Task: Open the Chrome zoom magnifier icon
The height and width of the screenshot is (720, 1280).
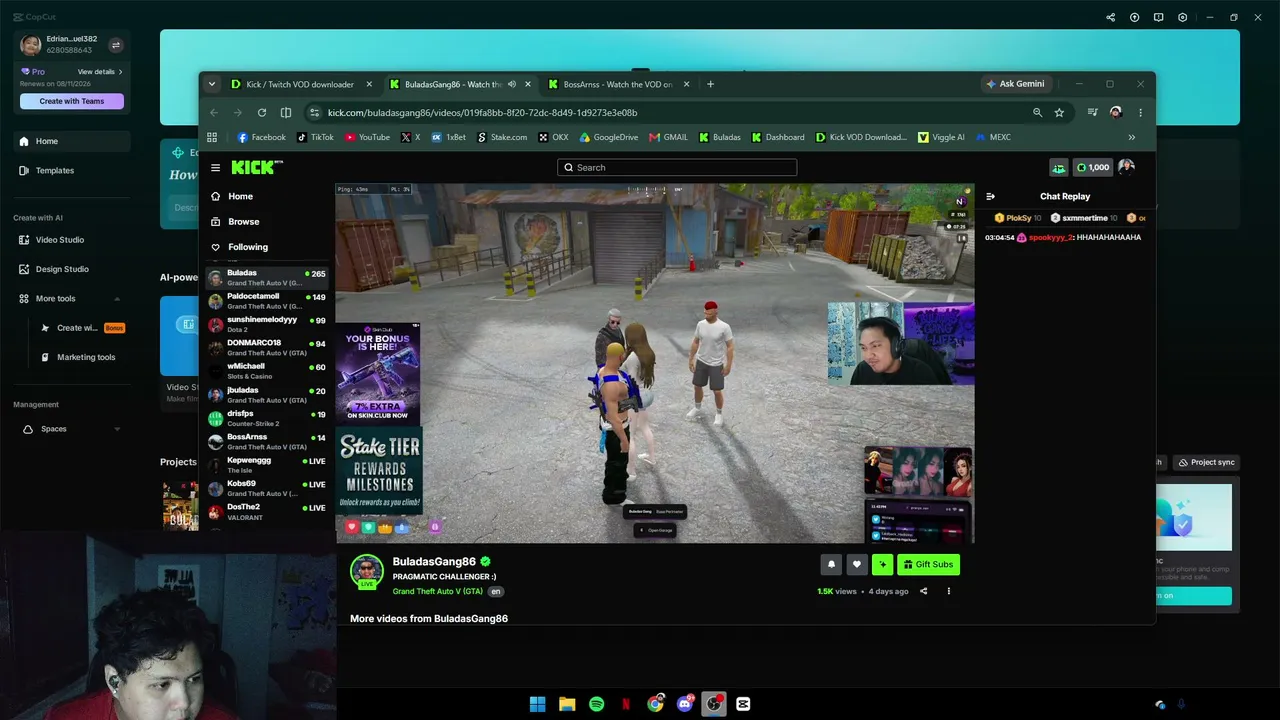Action: click(x=1037, y=112)
